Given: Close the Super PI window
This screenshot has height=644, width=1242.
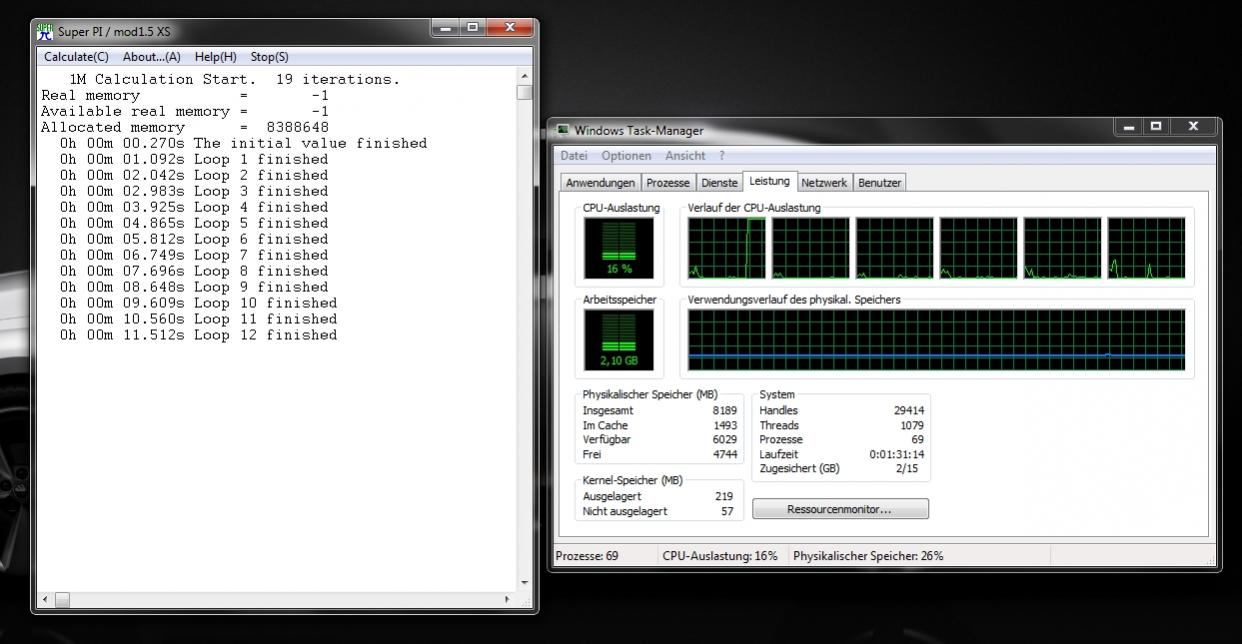Looking at the screenshot, I should coord(510,27).
